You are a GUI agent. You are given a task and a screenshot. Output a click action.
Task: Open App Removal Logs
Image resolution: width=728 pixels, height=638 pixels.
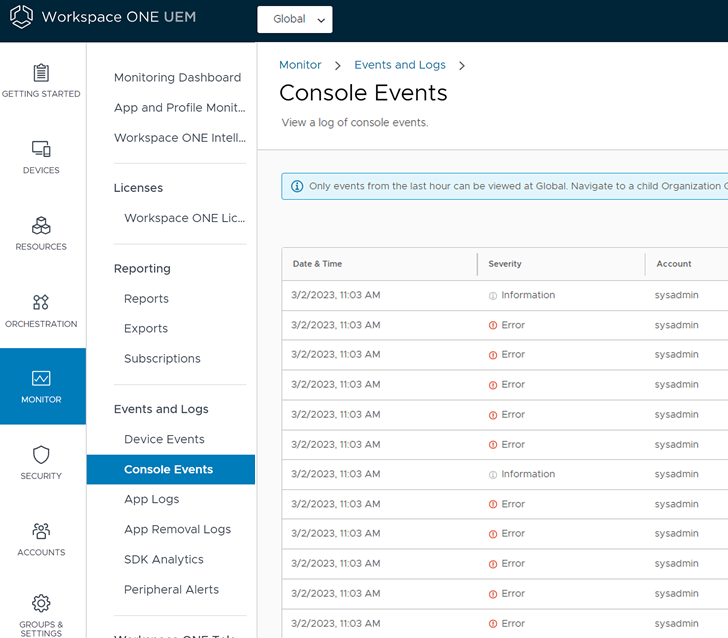177,529
